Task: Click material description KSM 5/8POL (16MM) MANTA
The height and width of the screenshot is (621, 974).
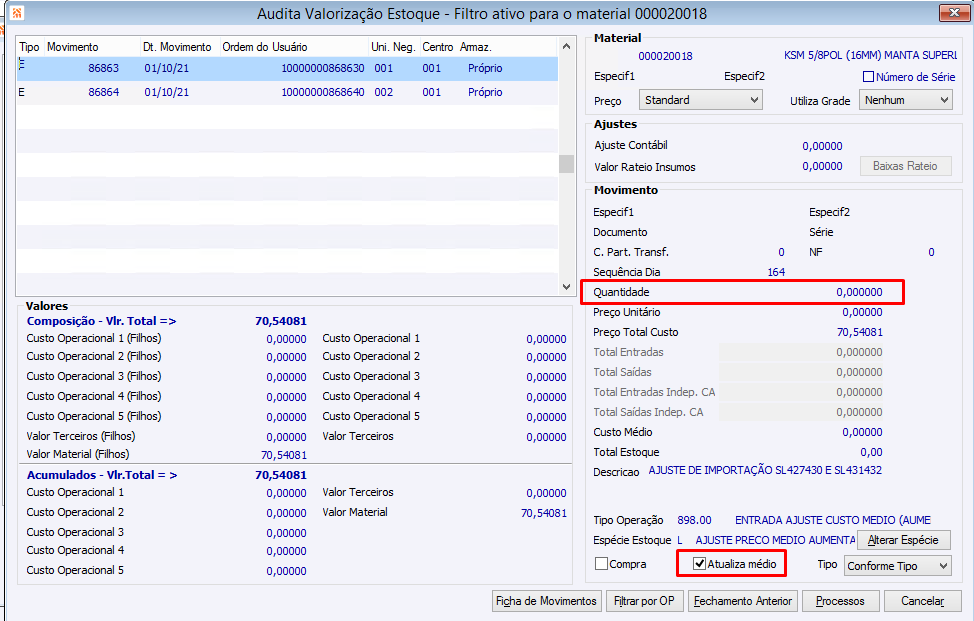Action: point(870,55)
